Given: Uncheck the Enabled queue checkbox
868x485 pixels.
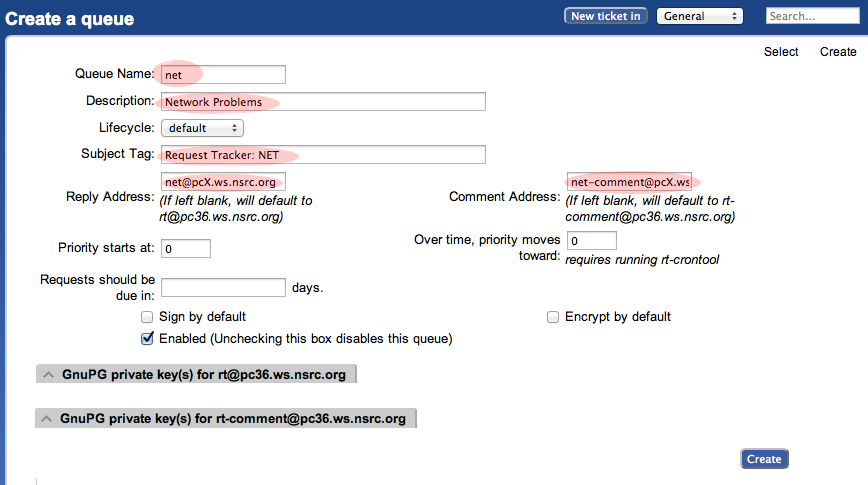Looking at the screenshot, I should (147, 339).
